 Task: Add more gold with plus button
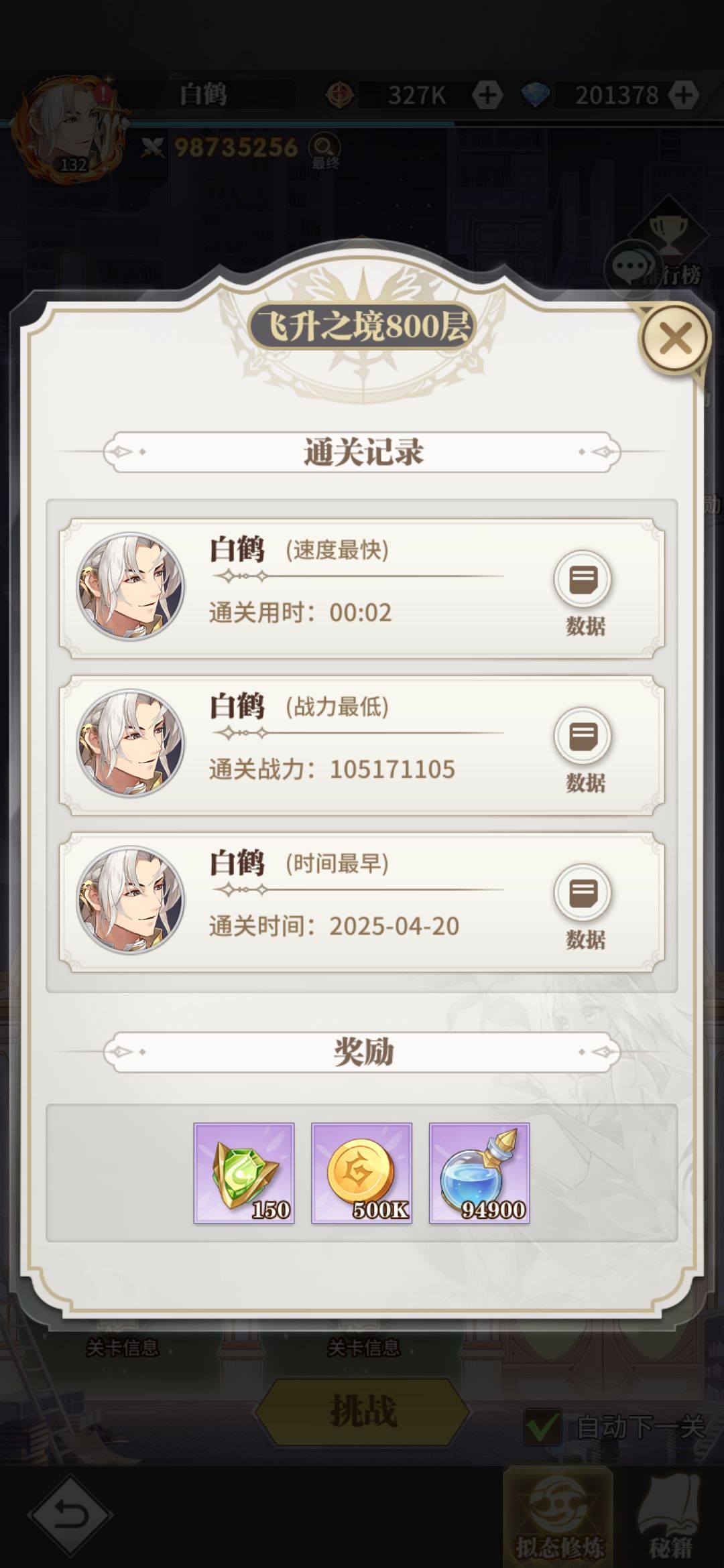(x=487, y=95)
